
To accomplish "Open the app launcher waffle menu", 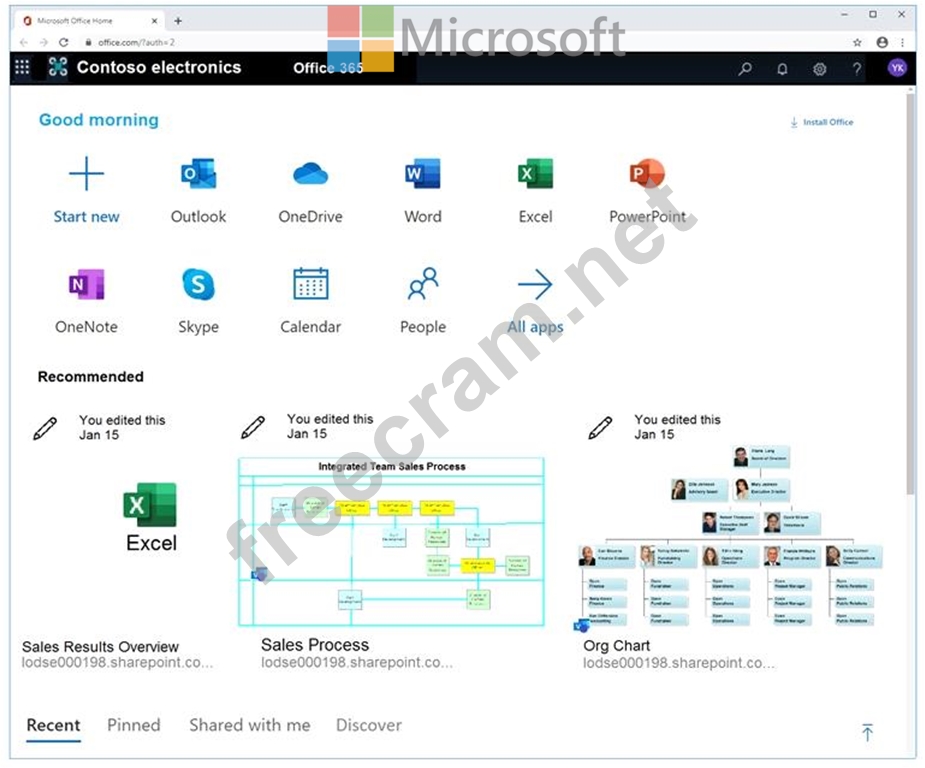I will (x=22, y=67).
